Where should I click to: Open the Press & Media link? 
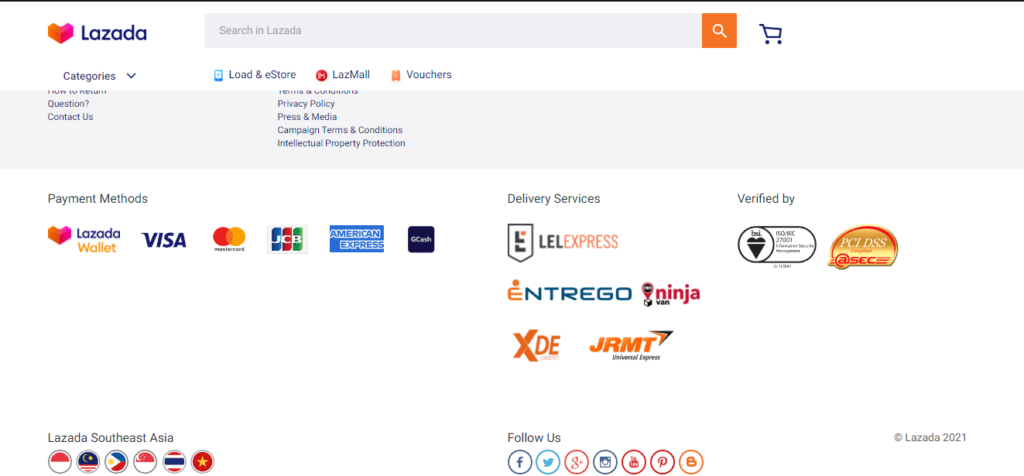point(307,117)
